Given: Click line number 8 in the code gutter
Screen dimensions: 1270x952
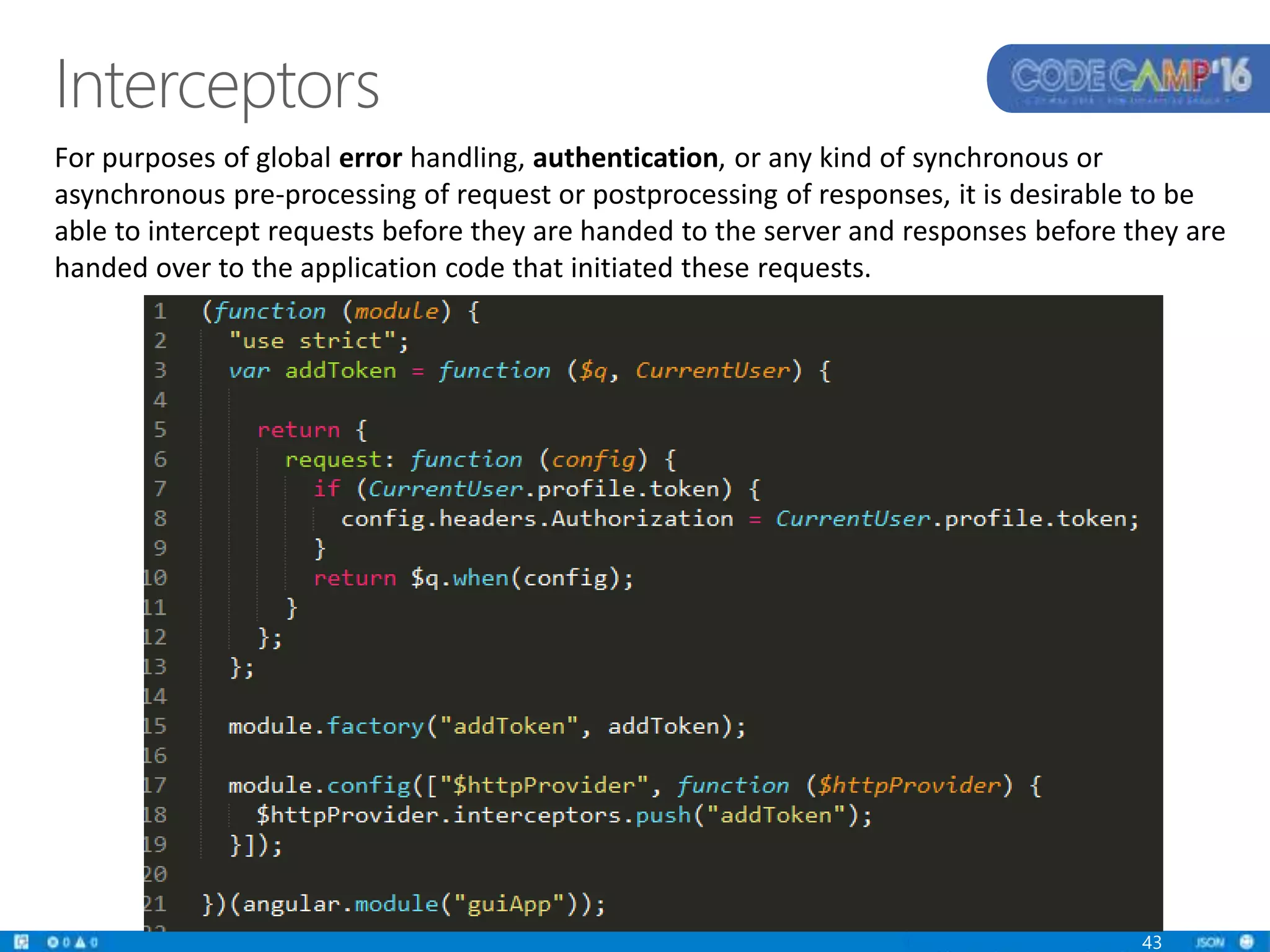Looking at the screenshot, I should [160, 518].
